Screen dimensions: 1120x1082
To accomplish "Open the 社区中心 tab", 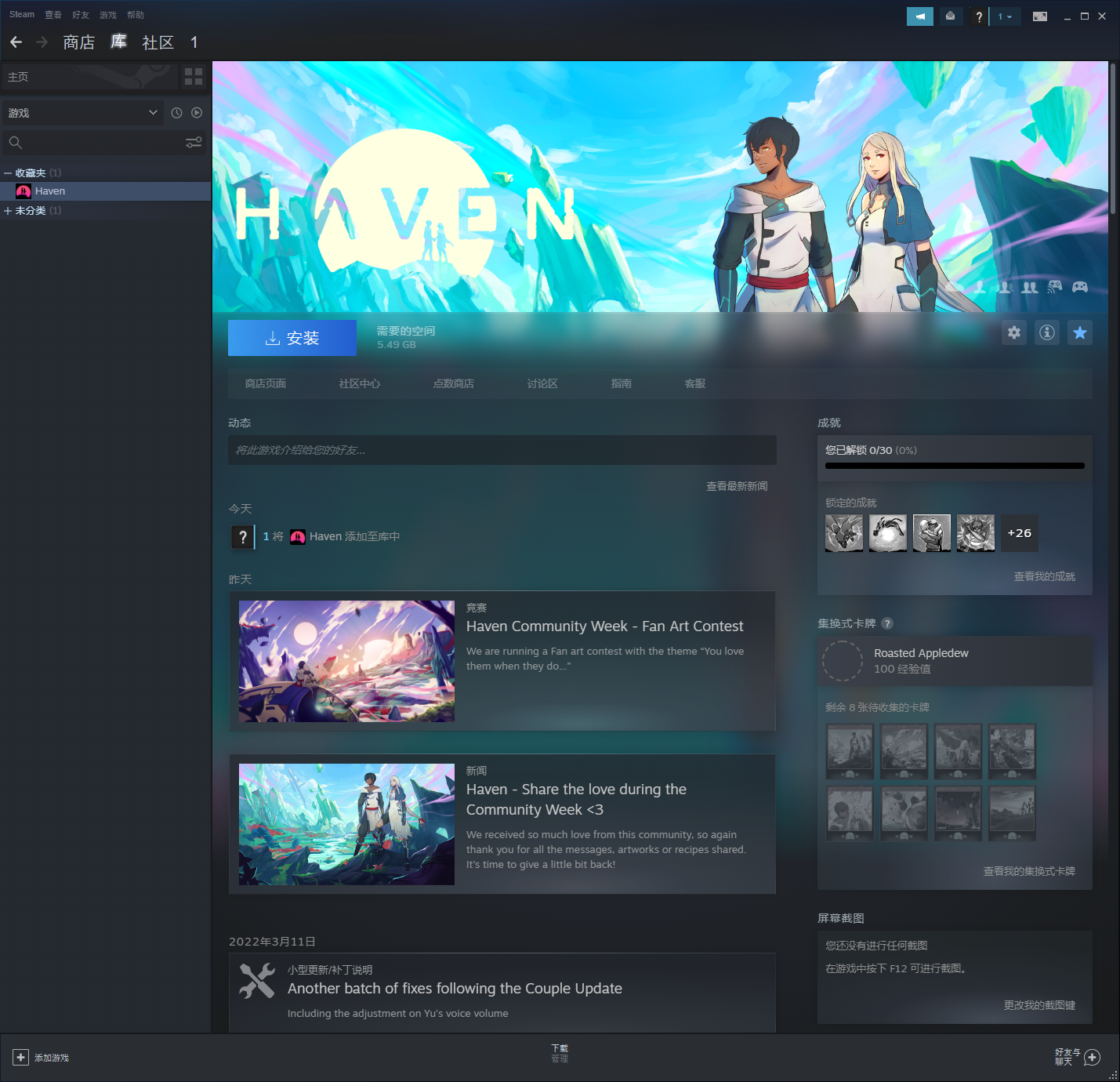I will coord(360,383).
